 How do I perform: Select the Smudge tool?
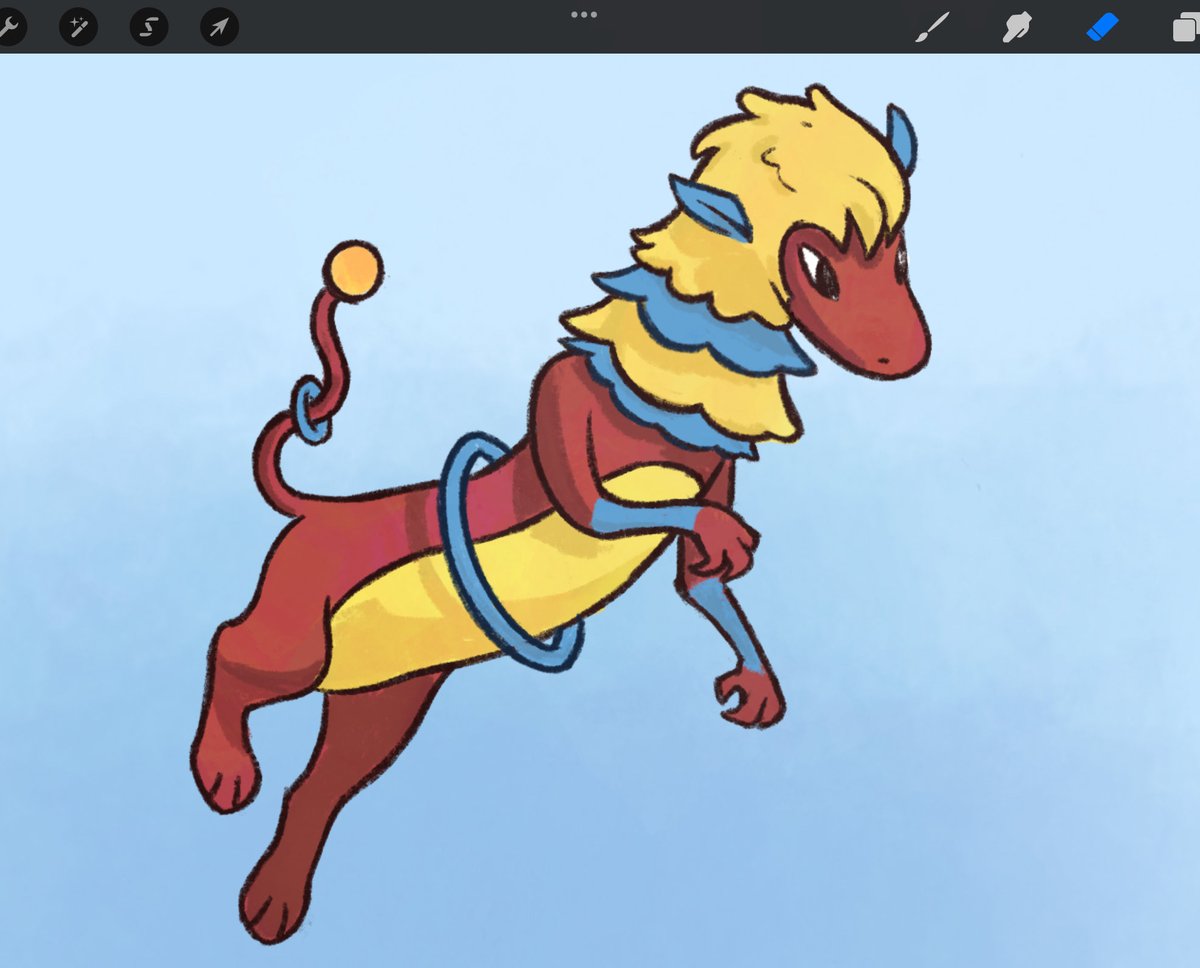coord(1017,27)
